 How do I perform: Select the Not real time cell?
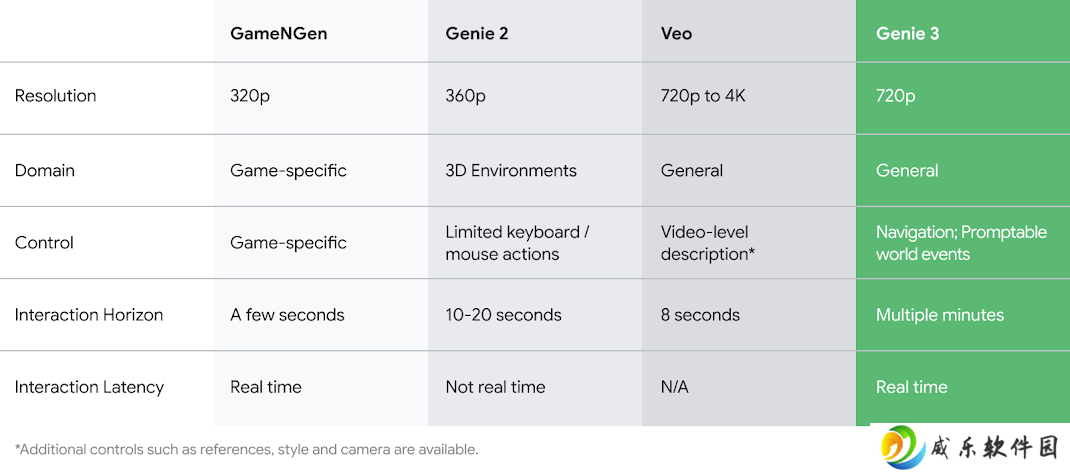(495, 387)
